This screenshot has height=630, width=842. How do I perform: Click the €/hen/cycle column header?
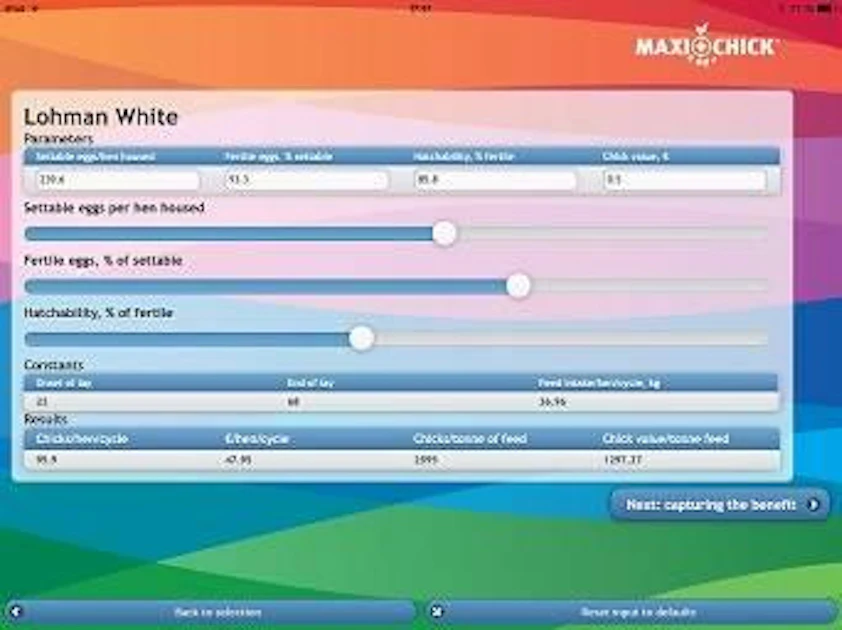coord(257,439)
